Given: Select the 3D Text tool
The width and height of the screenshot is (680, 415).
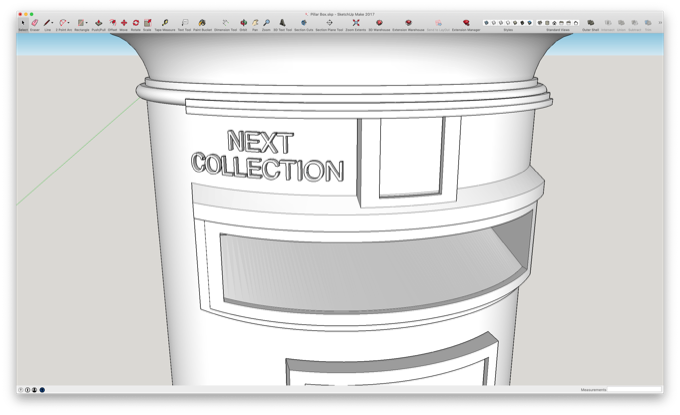Looking at the screenshot, I should coord(282,23).
